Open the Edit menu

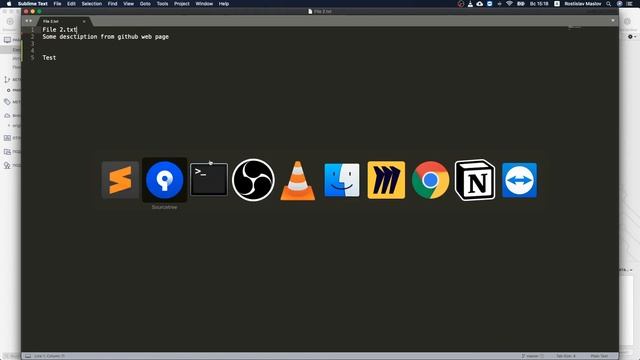(71, 4)
